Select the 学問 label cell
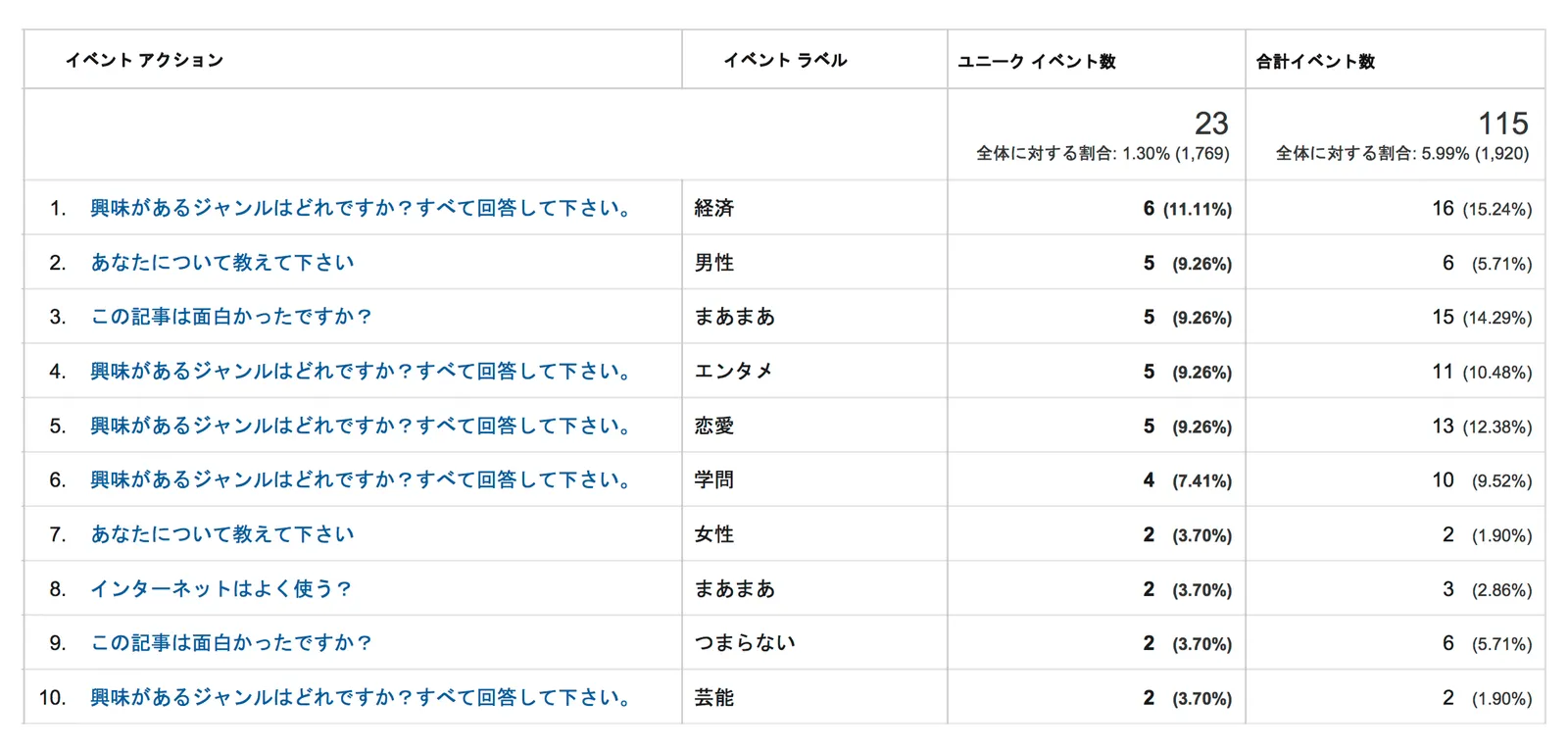This screenshot has height=753, width=1568. pyautogui.click(x=714, y=479)
